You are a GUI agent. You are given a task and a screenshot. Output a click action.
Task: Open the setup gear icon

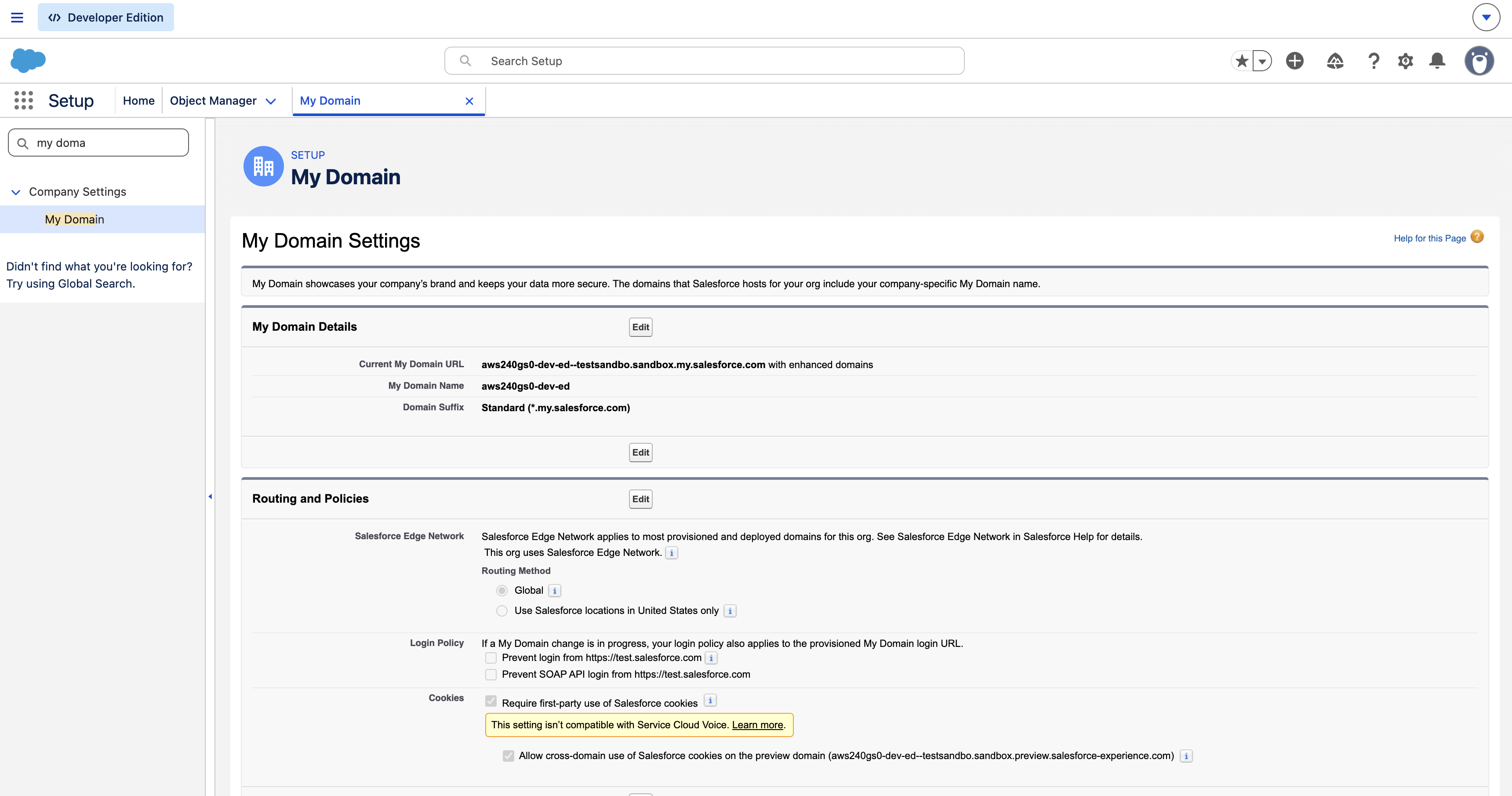1405,61
